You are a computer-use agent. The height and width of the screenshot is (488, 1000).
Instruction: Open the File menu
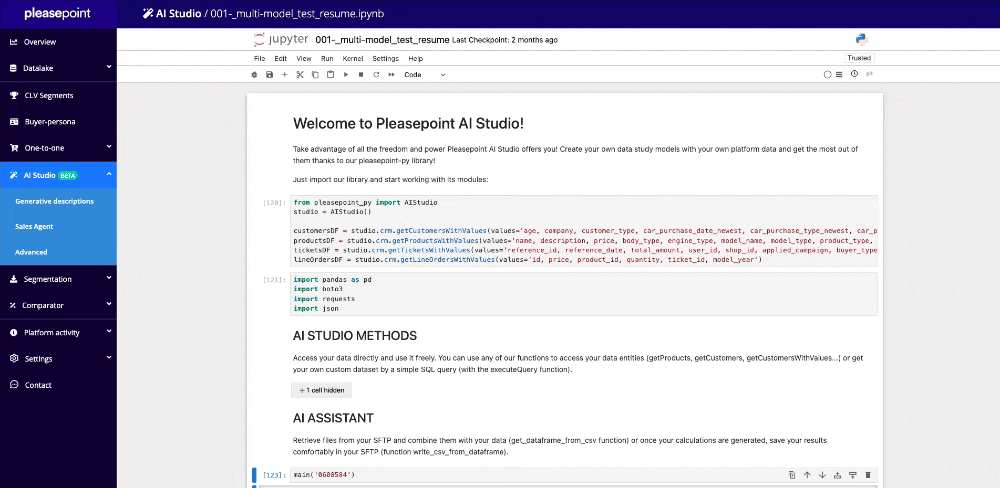click(x=259, y=59)
